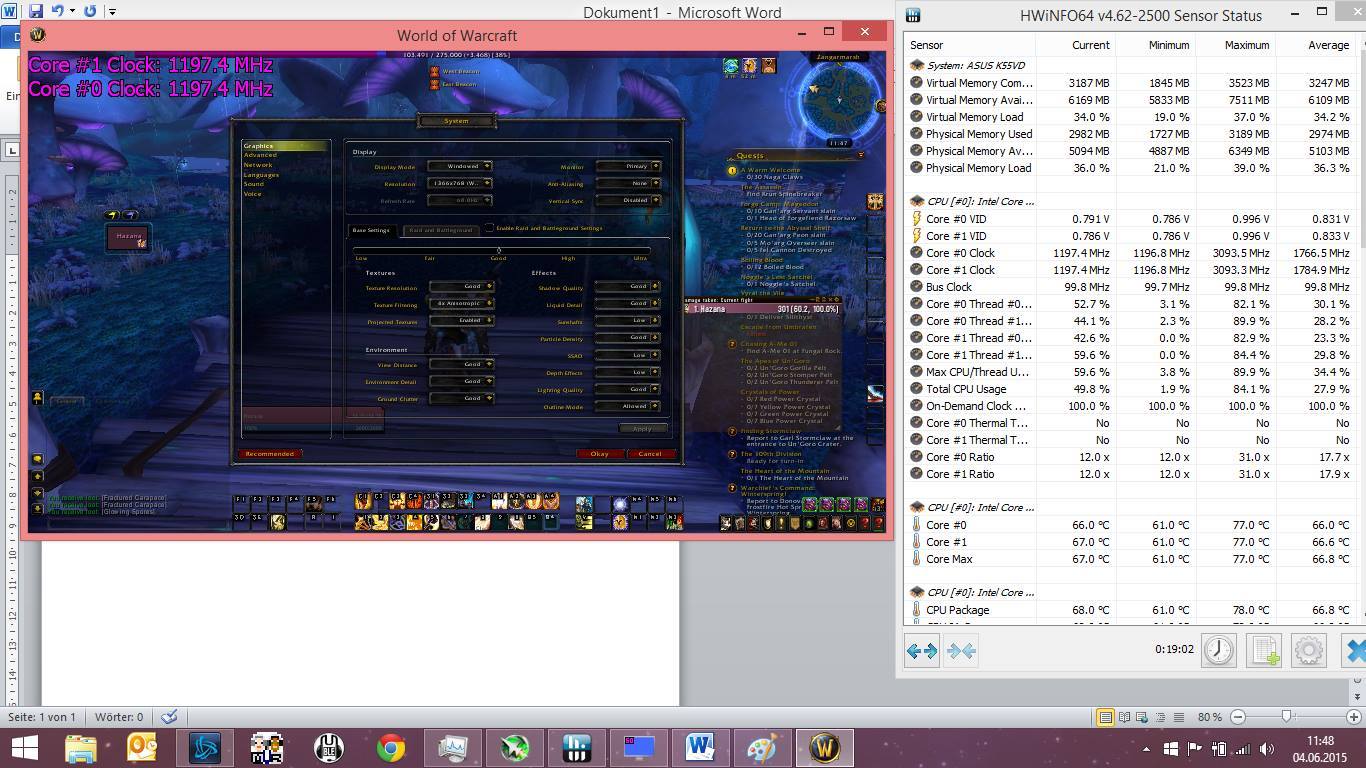Open the Anti-Aliasing dropdown

pyautogui.click(x=628, y=183)
